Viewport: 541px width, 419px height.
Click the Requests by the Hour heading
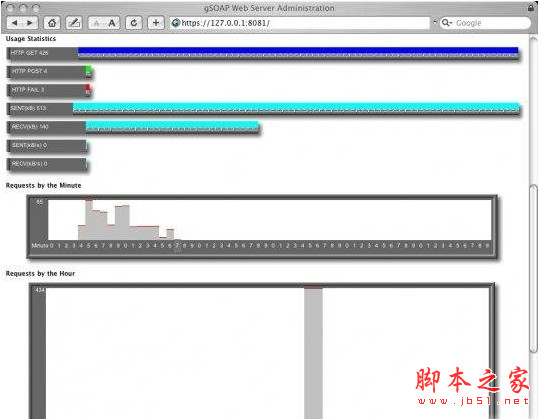point(40,273)
